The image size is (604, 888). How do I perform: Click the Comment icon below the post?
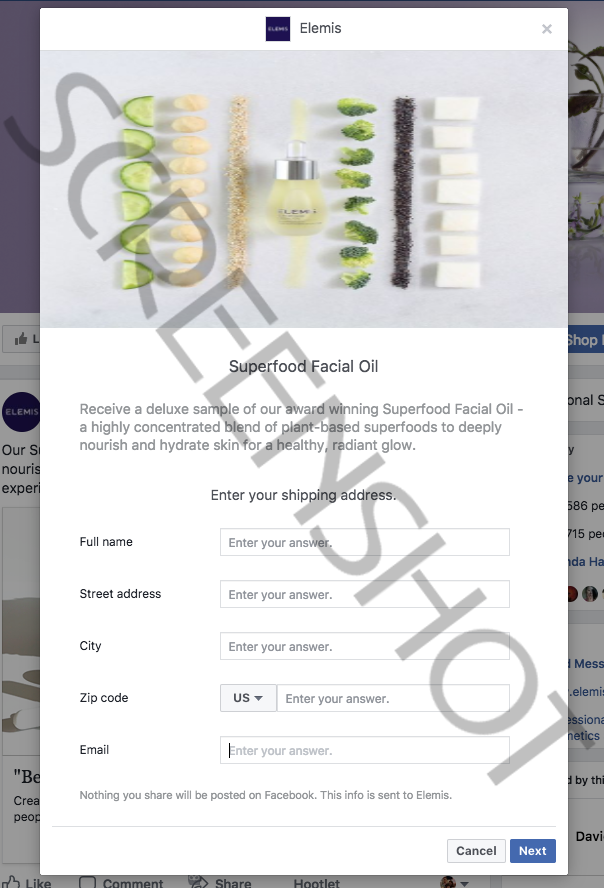coord(87,882)
